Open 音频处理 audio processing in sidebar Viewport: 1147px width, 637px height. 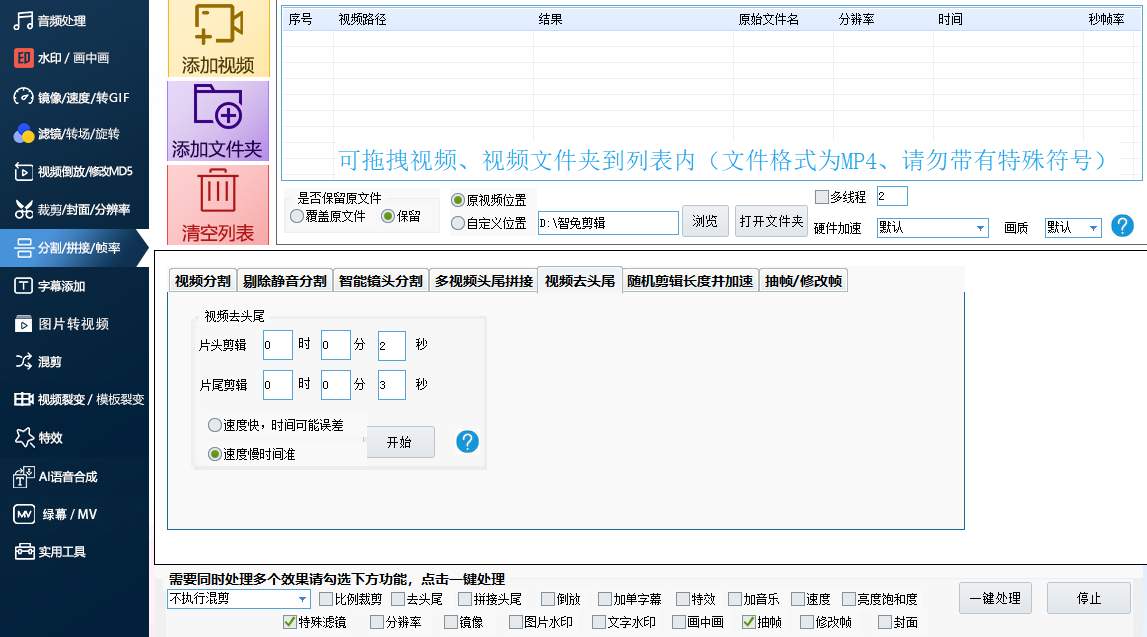(x=62, y=20)
